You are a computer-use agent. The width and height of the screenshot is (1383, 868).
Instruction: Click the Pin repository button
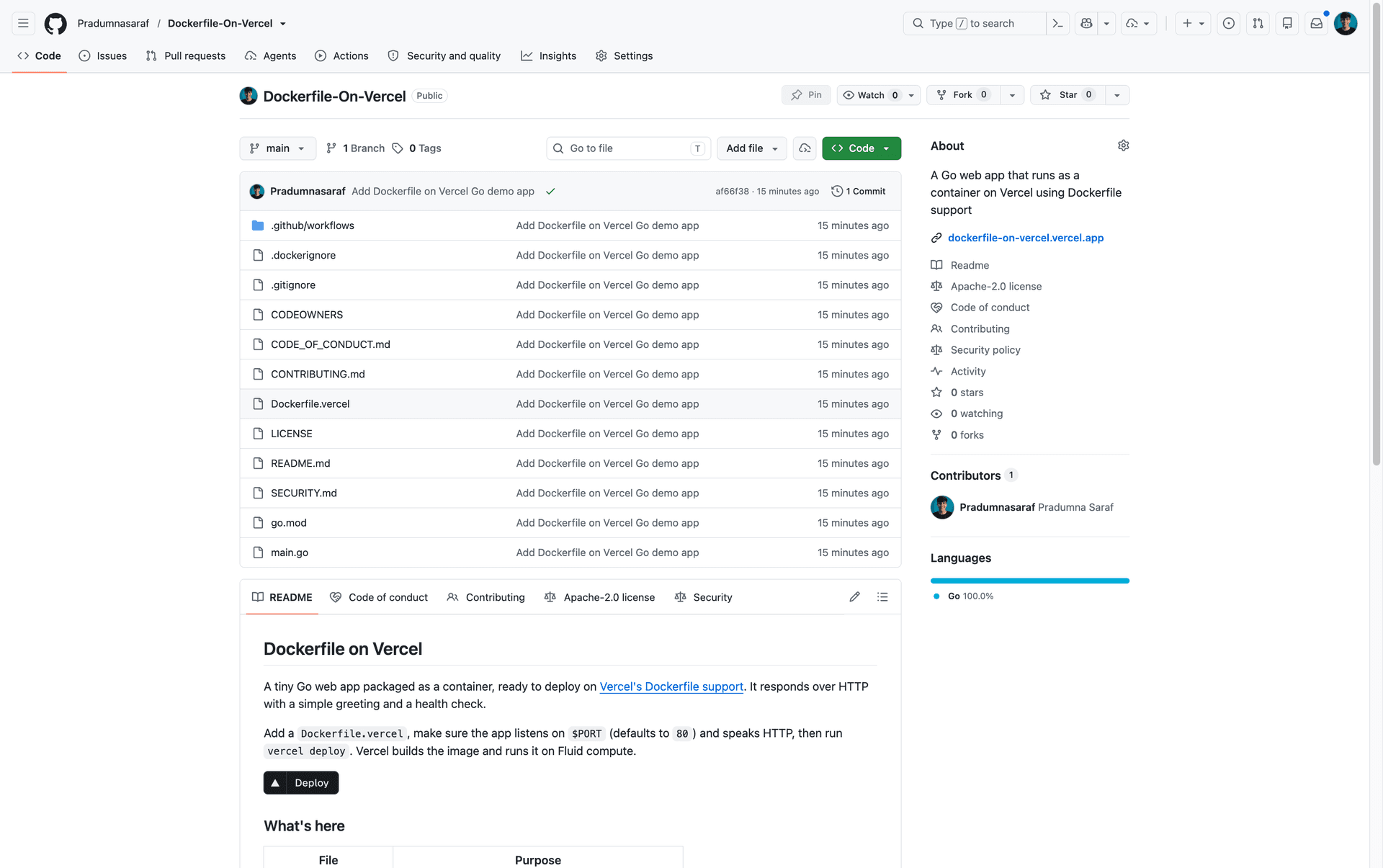(x=806, y=95)
